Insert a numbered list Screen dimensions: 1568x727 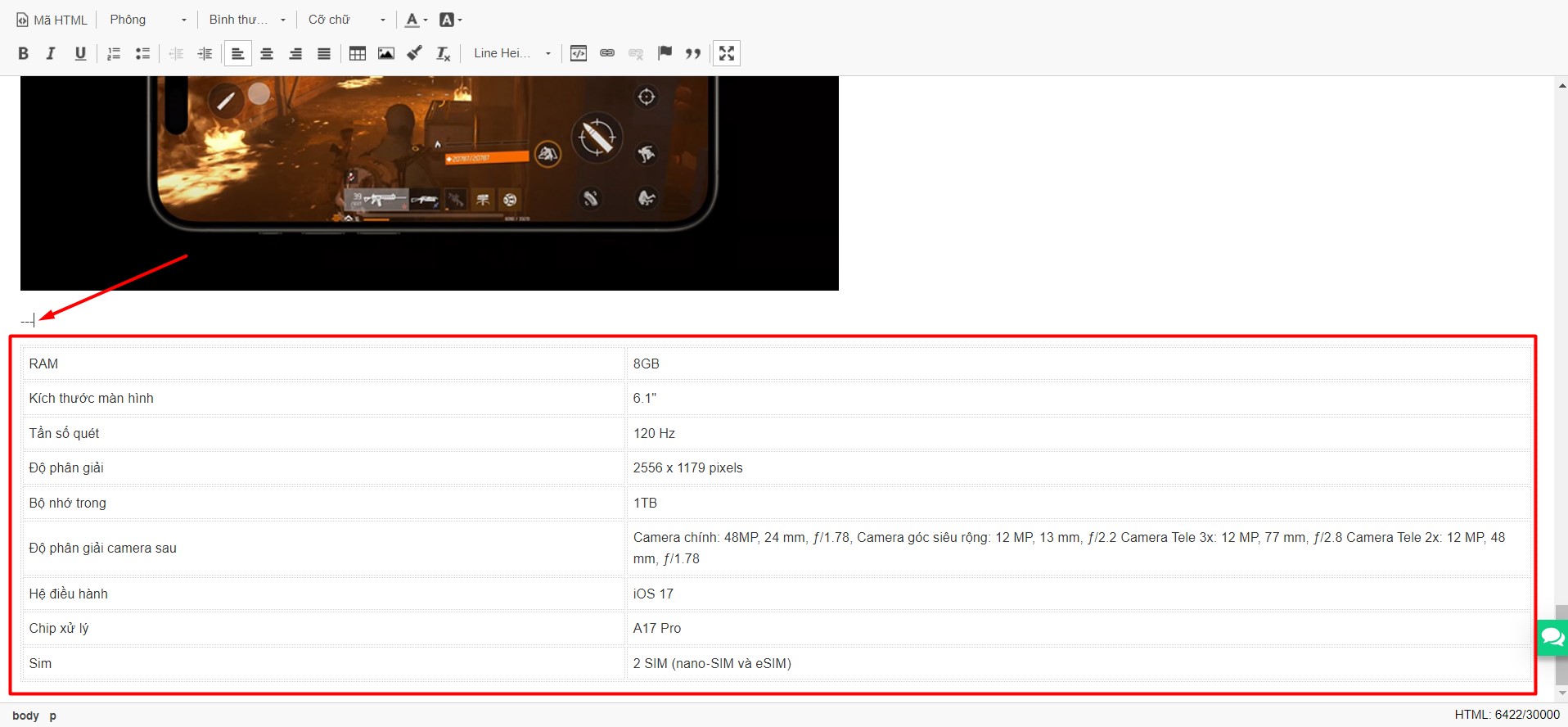[x=114, y=53]
